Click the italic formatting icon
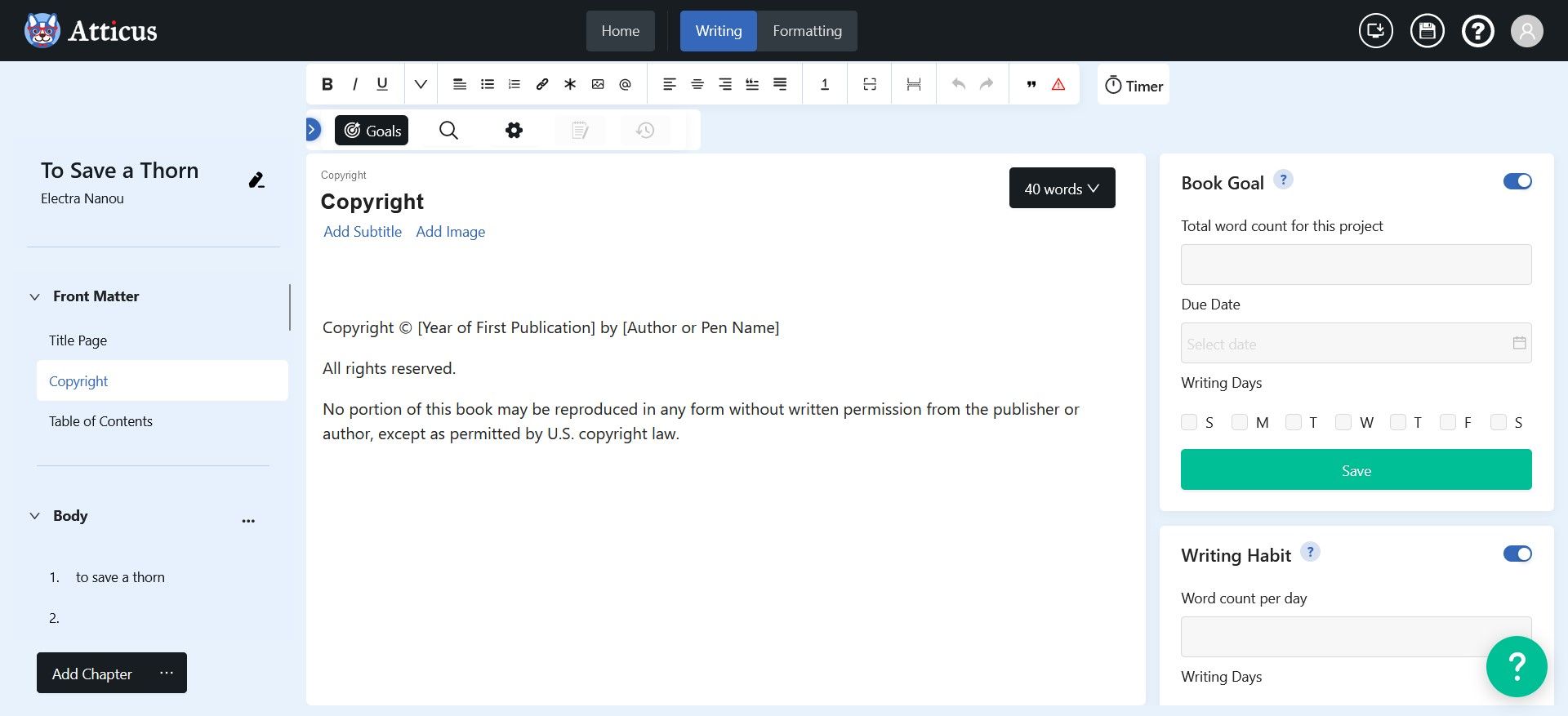The image size is (1568, 716). click(354, 84)
